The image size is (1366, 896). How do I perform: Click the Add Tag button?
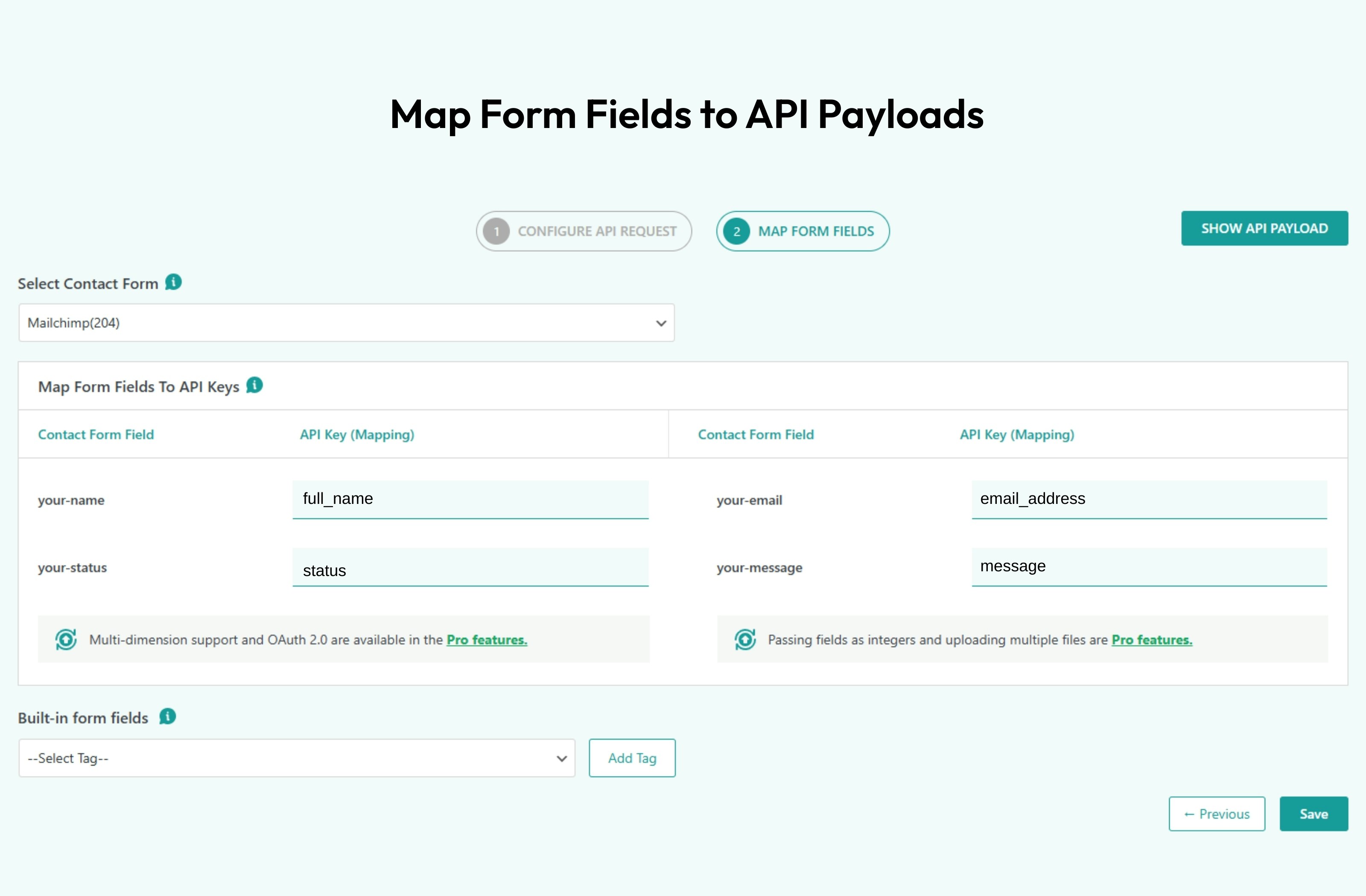pos(632,758)
